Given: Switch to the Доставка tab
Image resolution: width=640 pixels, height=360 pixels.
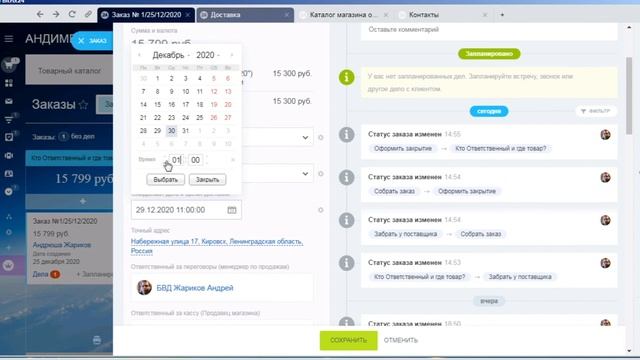Looking at the screenshot, I should pos(245,15).
